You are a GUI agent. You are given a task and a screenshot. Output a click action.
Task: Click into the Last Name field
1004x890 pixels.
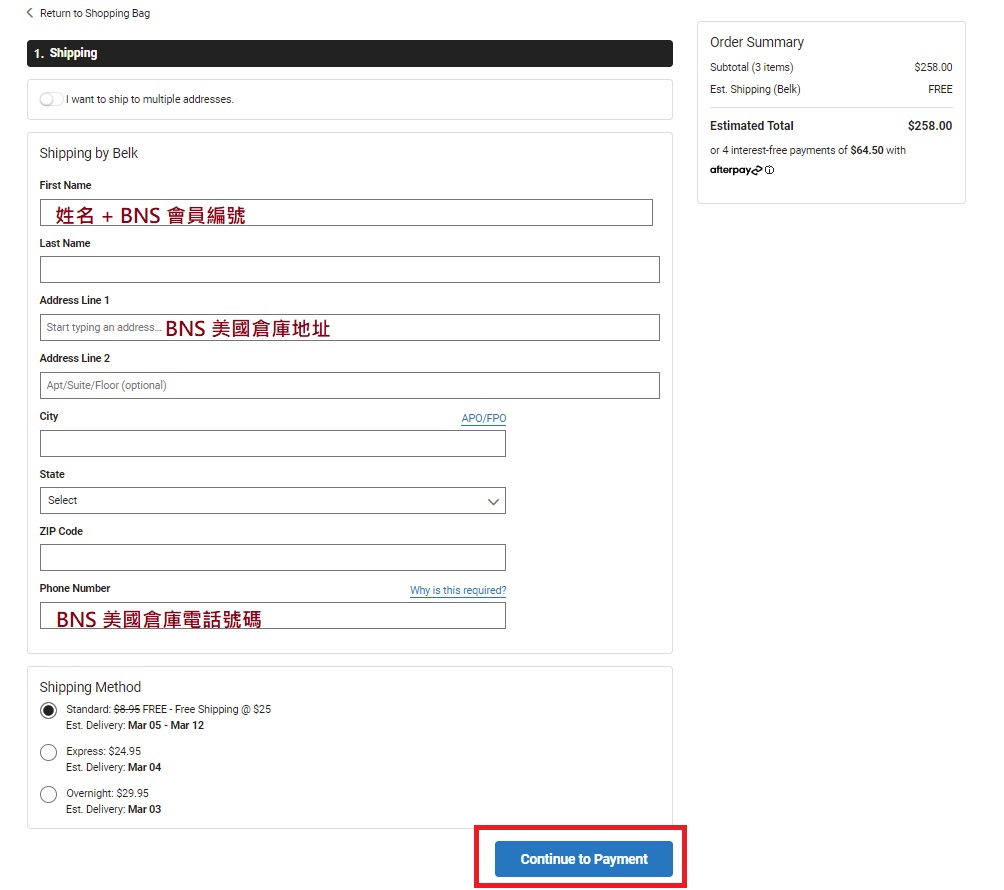(349, 269)
